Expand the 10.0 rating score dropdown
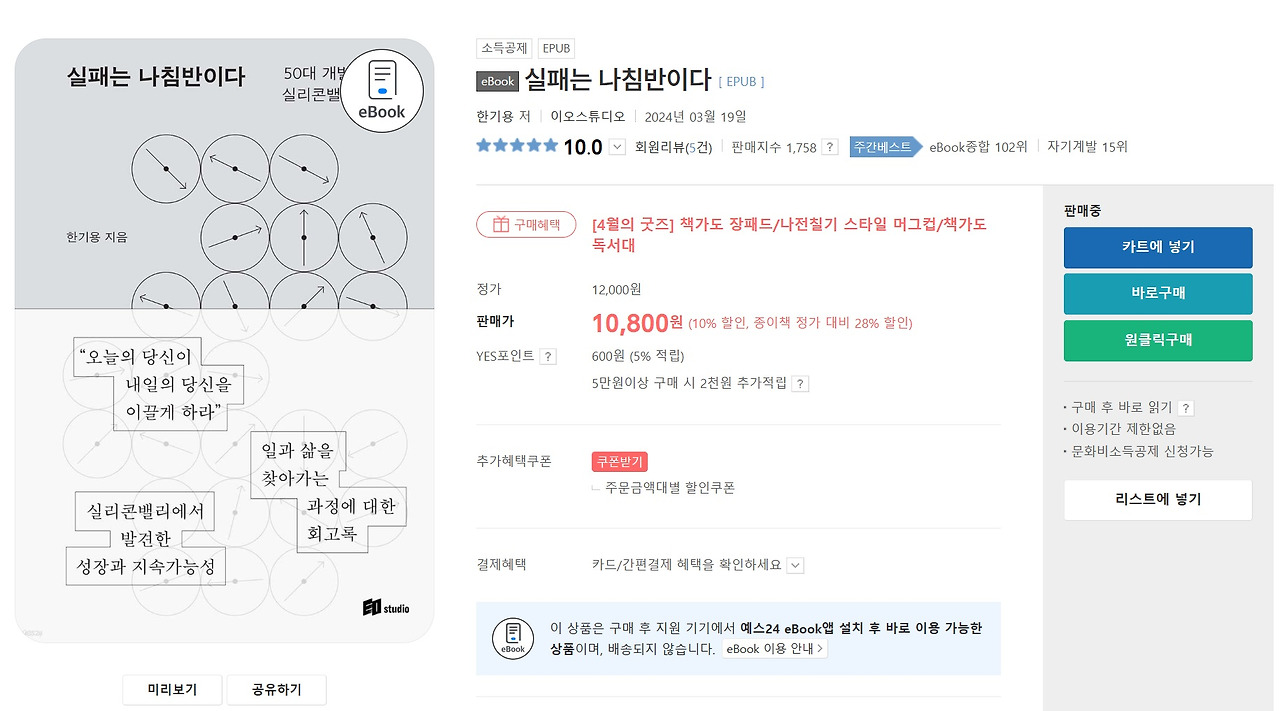The image size is (1280, 711). [615, 146]
